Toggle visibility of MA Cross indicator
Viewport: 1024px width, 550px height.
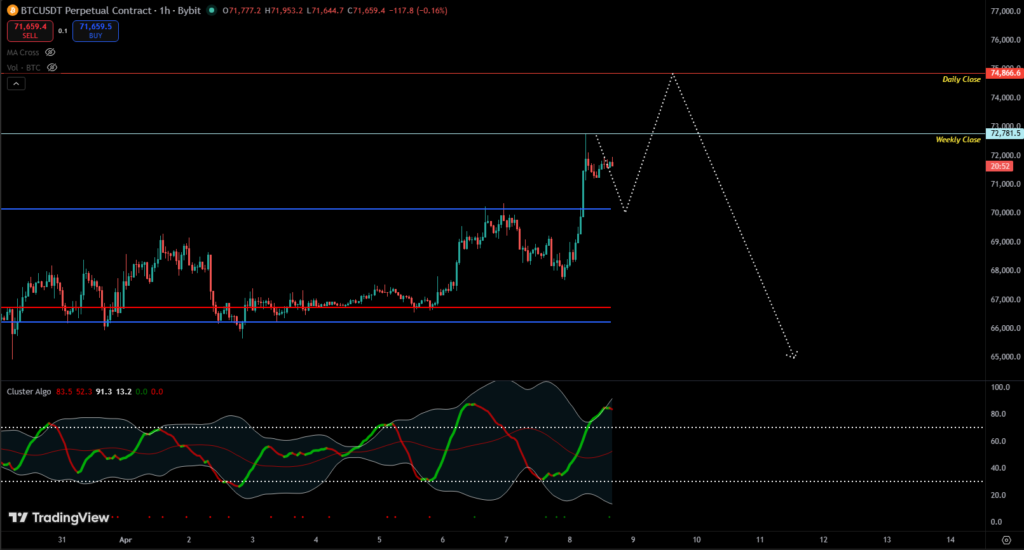click(x=51, y=51)
